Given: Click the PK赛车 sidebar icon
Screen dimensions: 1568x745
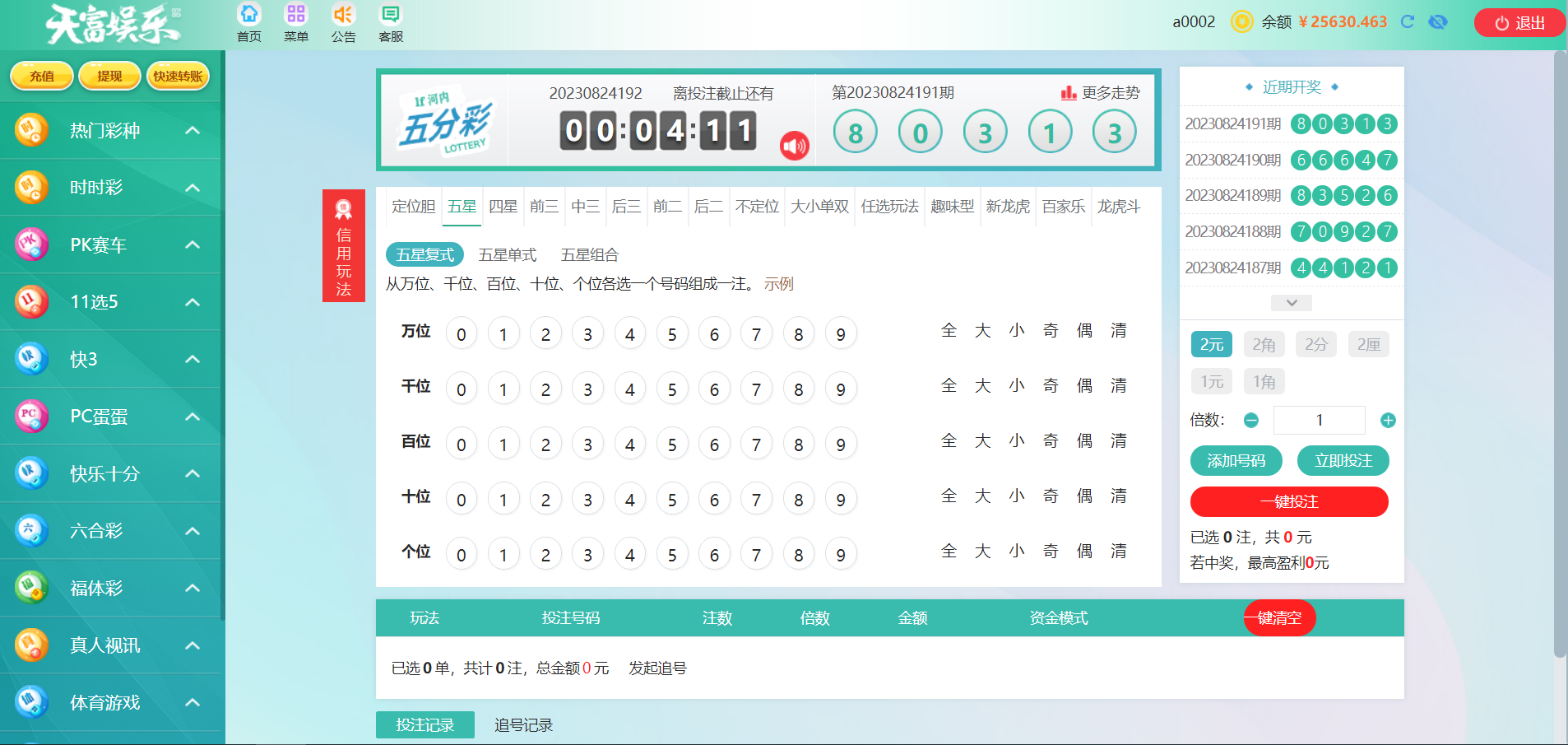Looking at the screenshot, I should pyautogui.click(x=31, y=244).
